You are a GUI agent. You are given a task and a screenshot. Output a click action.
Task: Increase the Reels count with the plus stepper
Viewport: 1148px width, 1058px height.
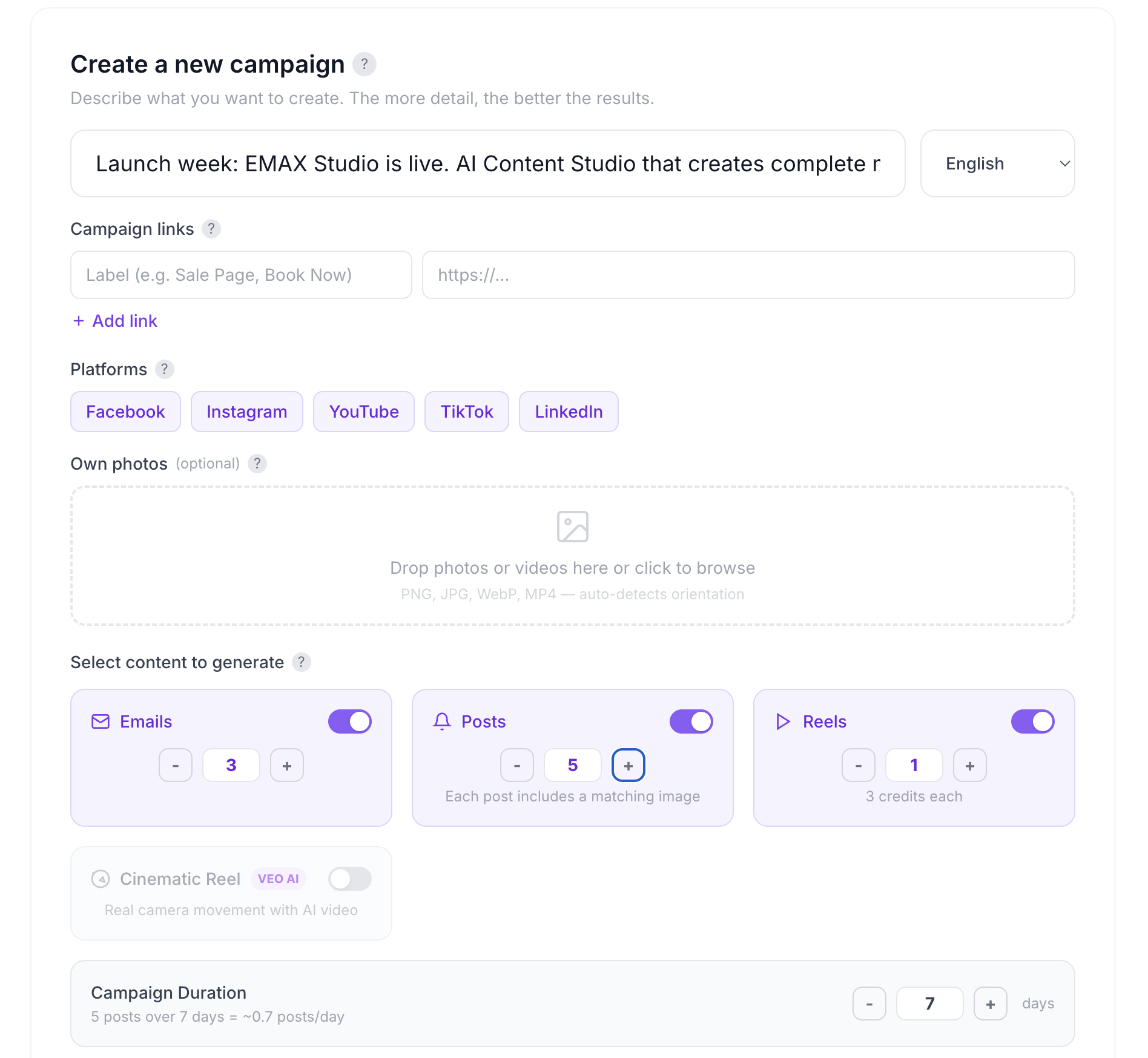(x=969, y=765)
